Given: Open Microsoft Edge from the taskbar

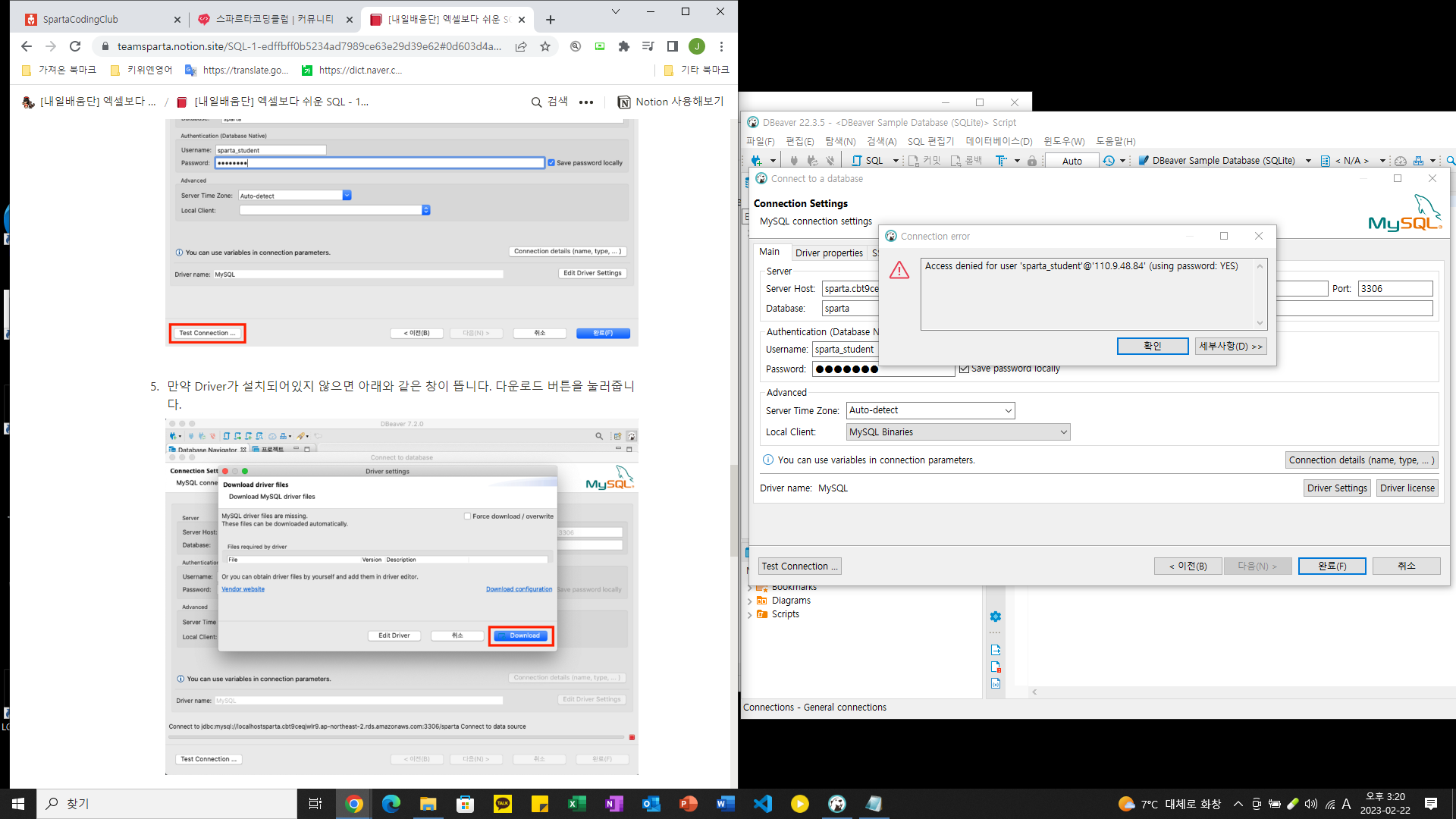Looking at the screenshot, I should point(391,804).
